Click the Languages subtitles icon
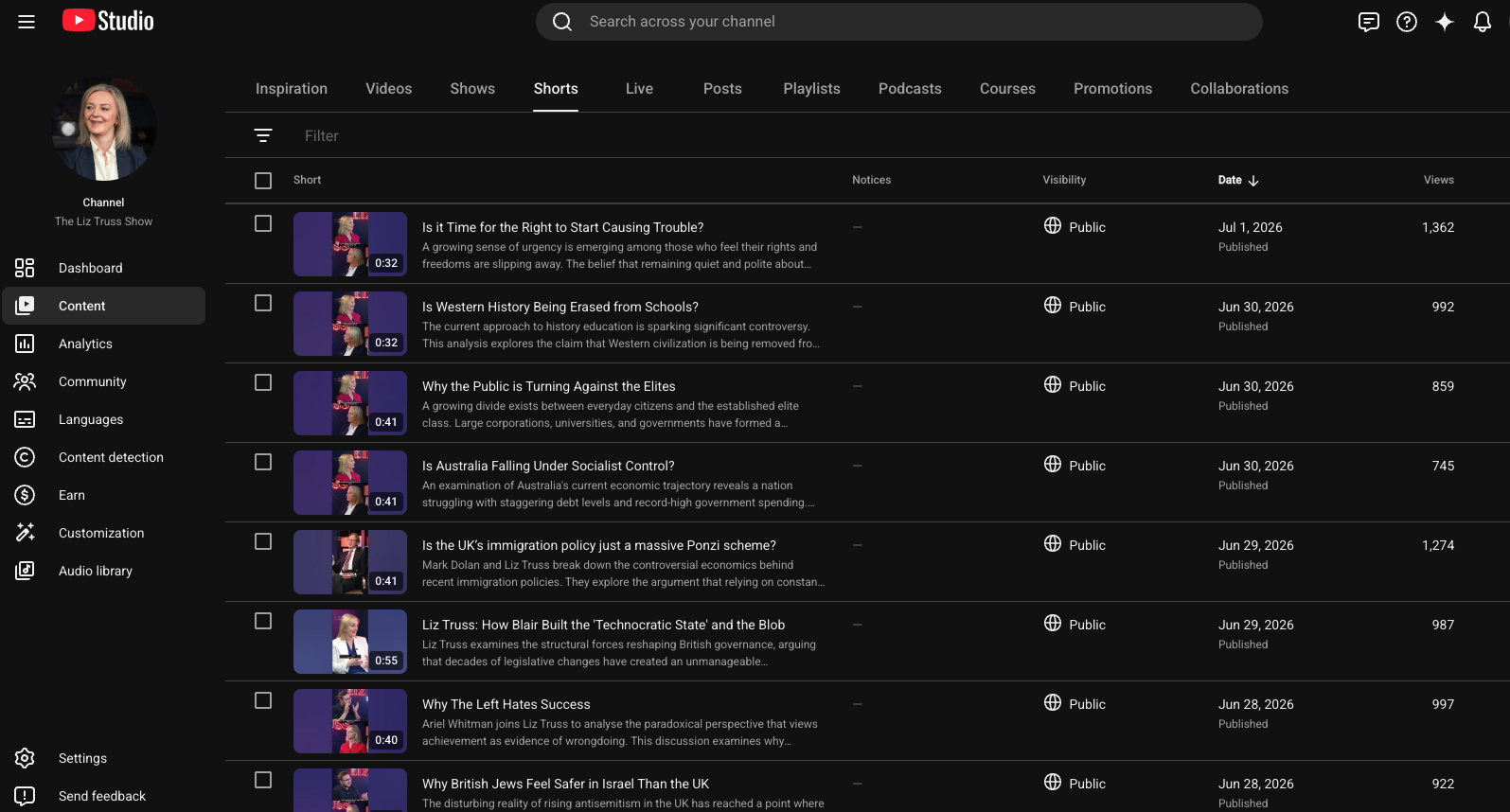The width and height of the screenshot is (1510, 812). tap(25, 419)
